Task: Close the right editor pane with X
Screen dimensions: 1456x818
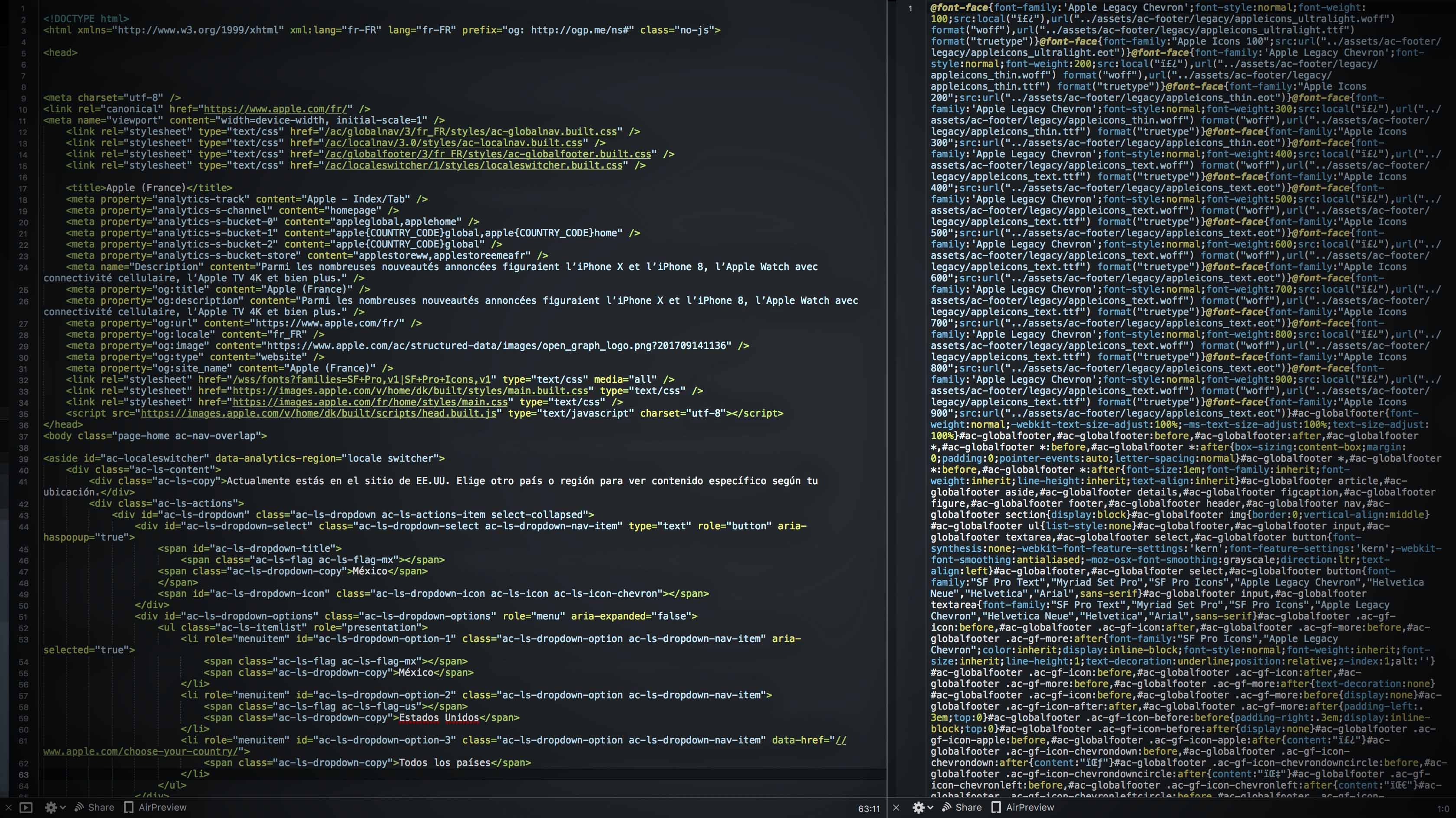Action: point(896,807)
